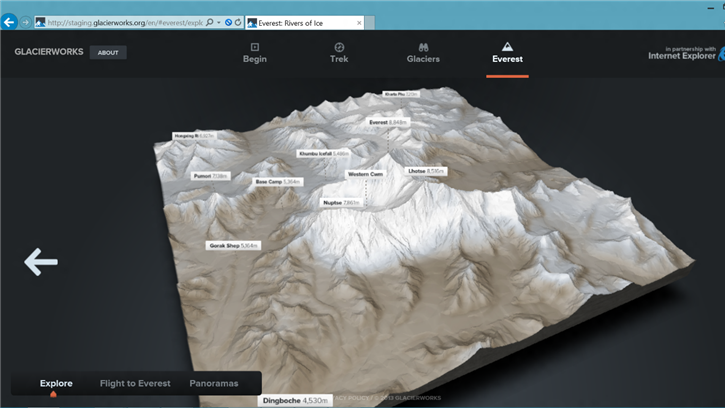
Task: Click the Everest 8,848m map label
Action: [388, 122]
